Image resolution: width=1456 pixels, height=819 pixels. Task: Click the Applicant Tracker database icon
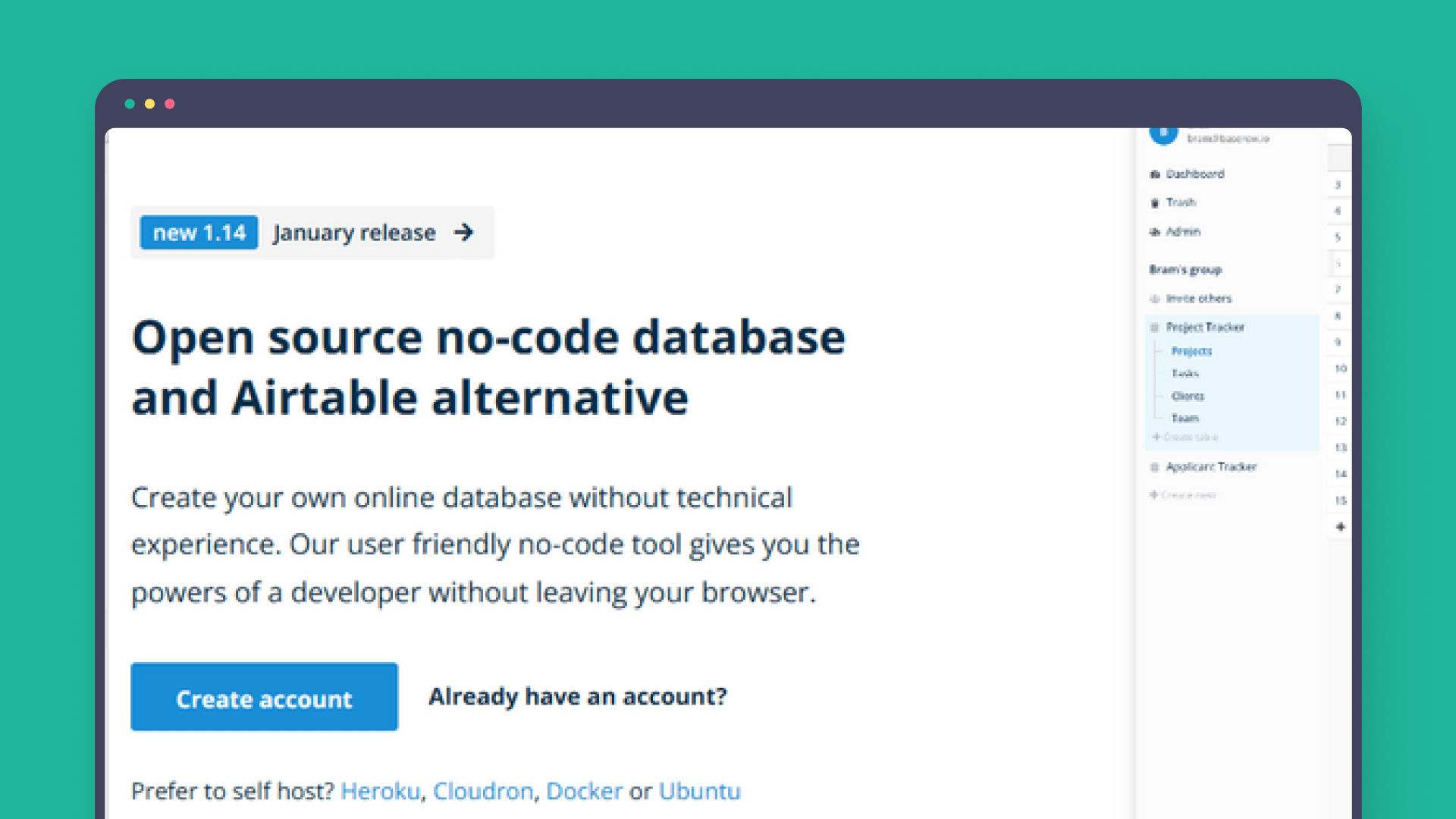click(x=1153, y=467)
